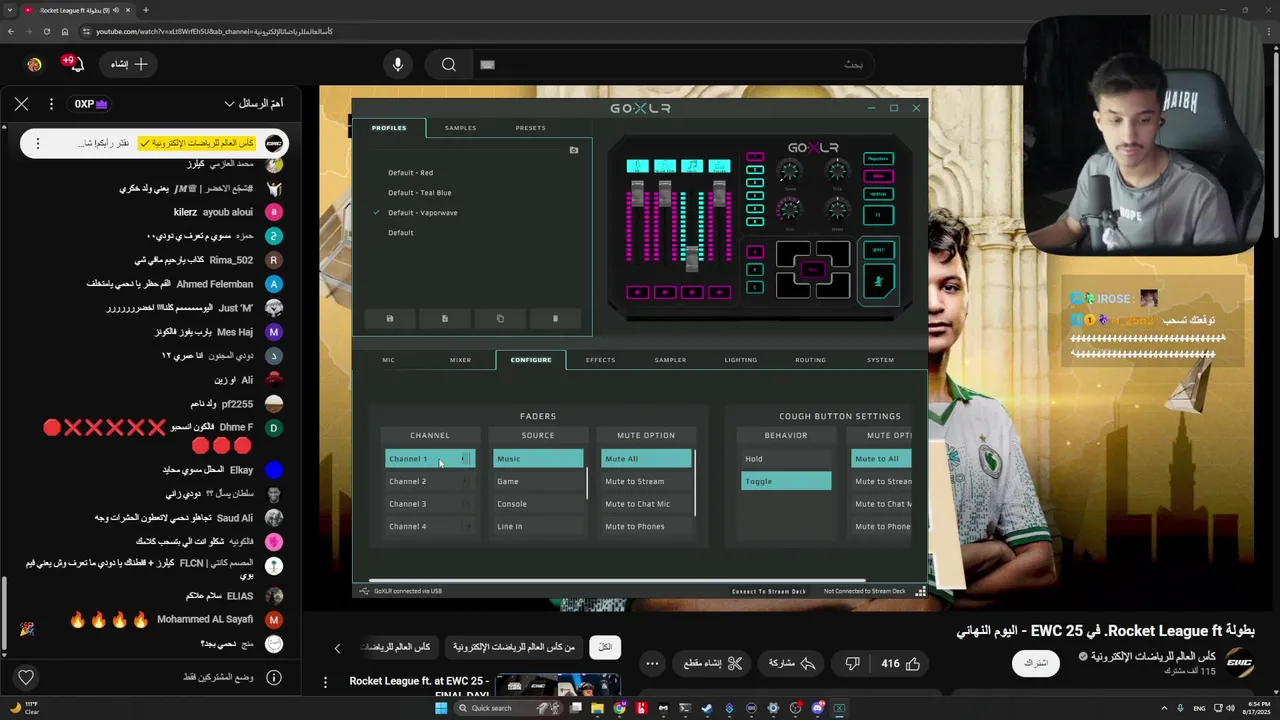Click the 0XP badge in chat header
This screenshot has width=1280, height=720.
pos(90,103)
